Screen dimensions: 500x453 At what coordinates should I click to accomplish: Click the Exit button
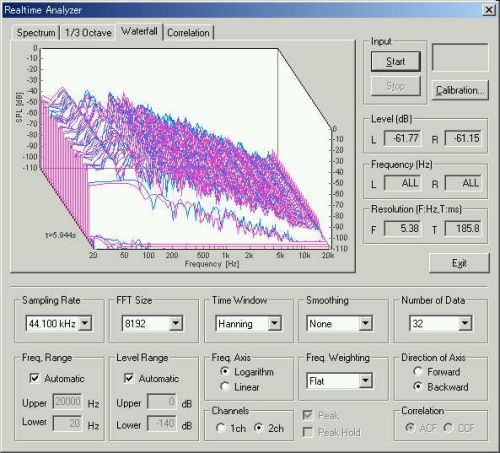point(459,263)
